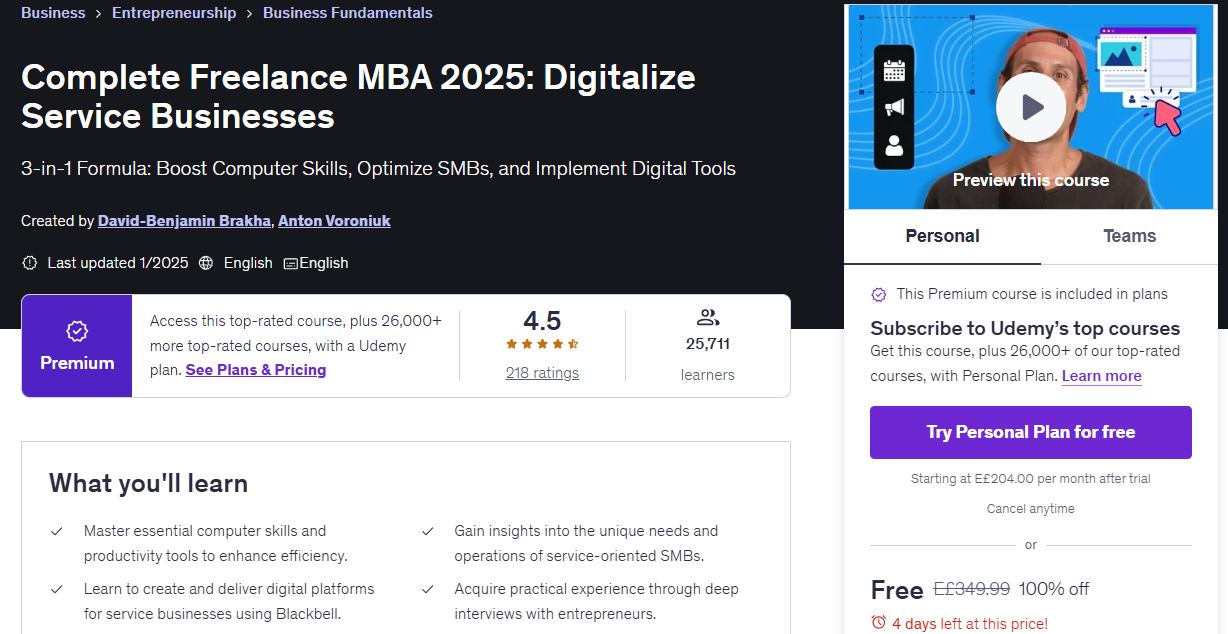Screen dimensions: 1228x634
Task: Go to Business Fundamentals category
Action: [x=348, y=13]
